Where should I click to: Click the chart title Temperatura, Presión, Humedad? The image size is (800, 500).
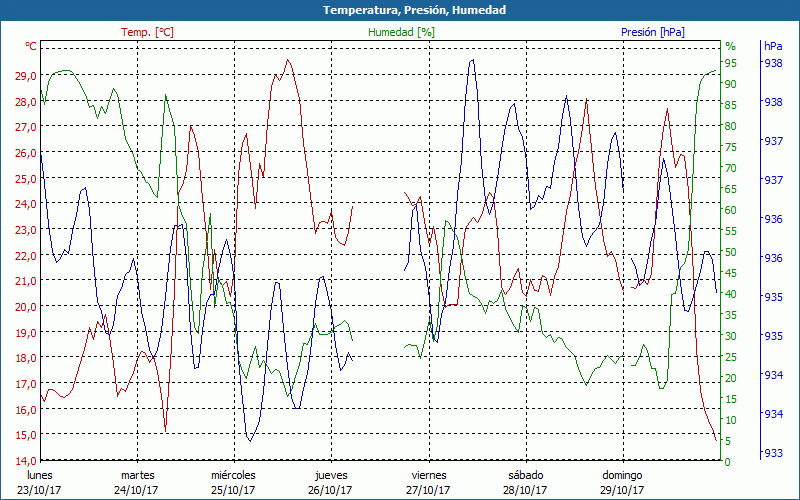click(x=400, y=10)
